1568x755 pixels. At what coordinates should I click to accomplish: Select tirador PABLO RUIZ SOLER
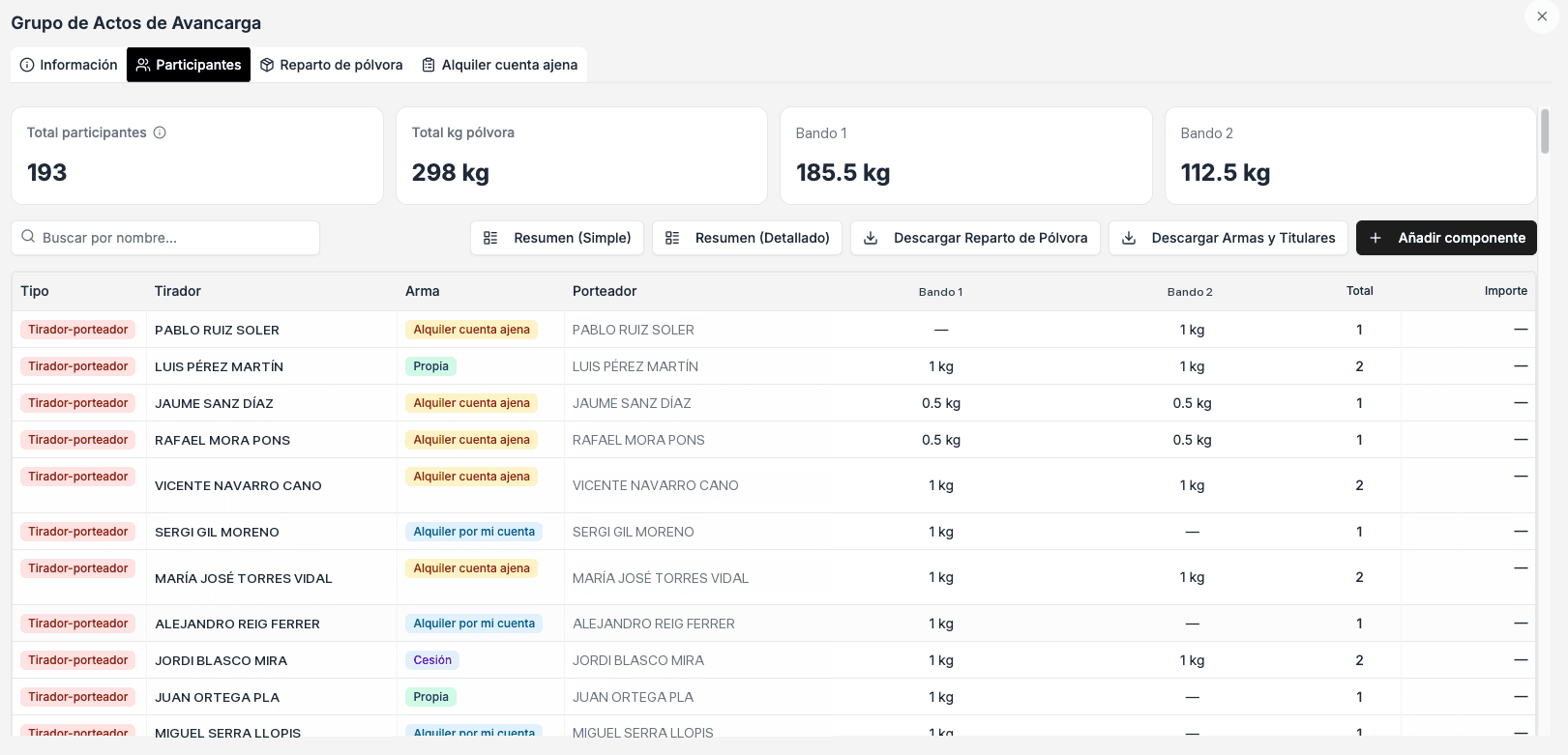(x=217, y=330)
